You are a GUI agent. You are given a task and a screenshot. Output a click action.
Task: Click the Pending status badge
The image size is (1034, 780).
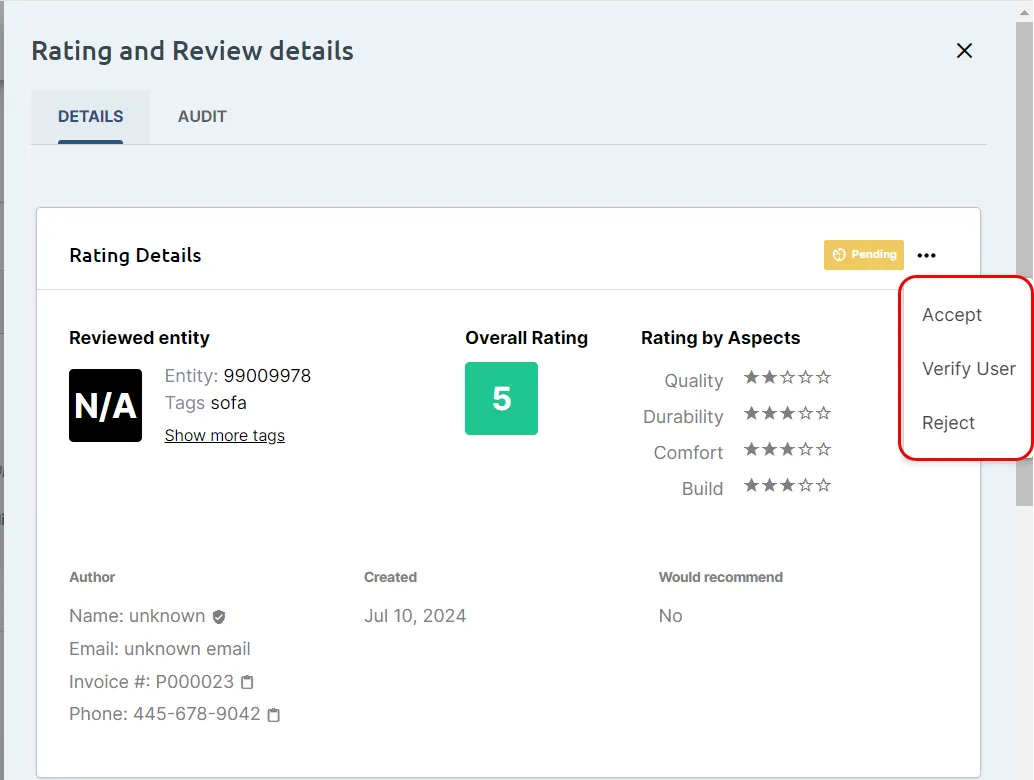pyautogui.click(x=863, y=255)
